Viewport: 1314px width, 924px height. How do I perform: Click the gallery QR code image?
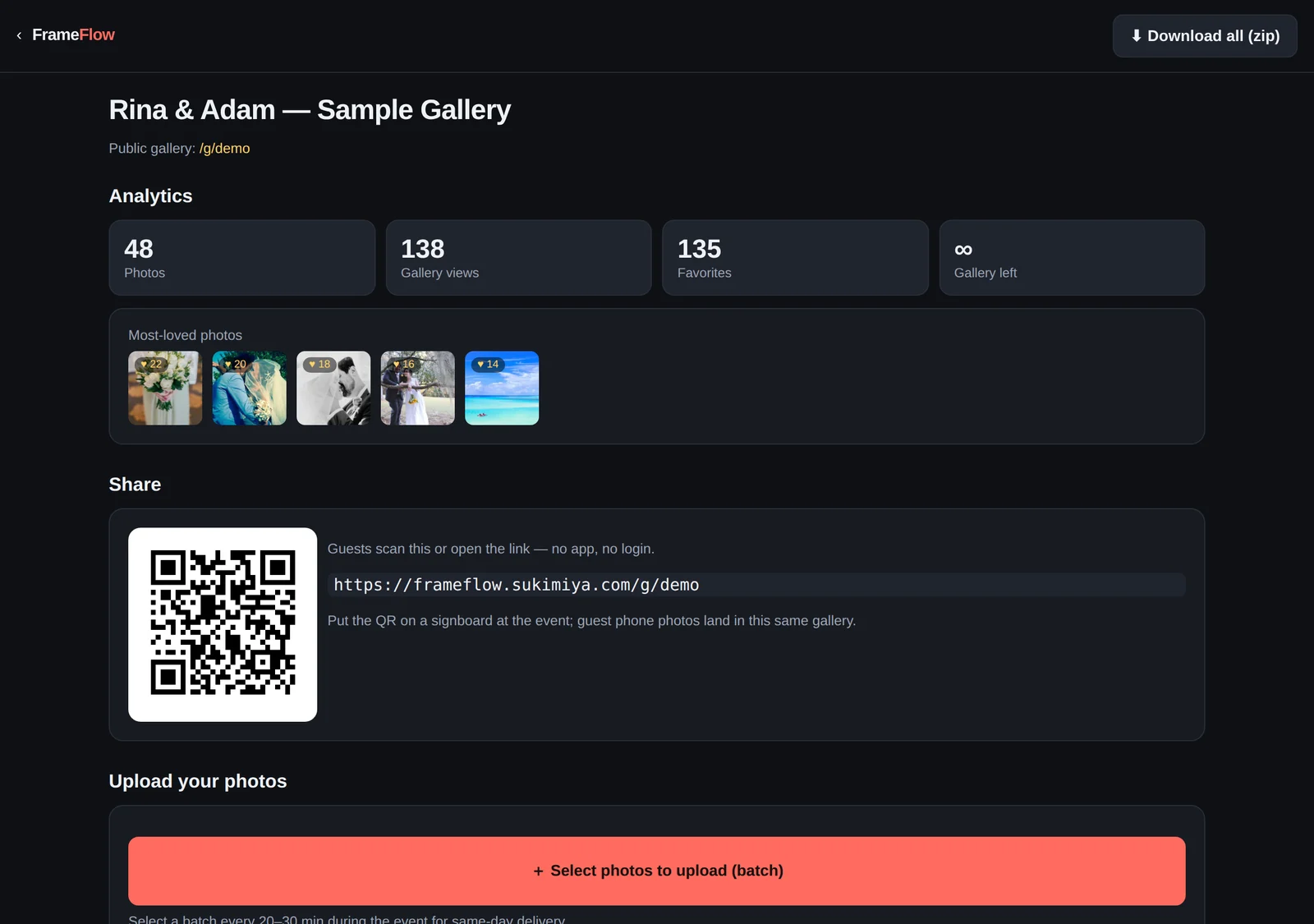coord(223,624)
